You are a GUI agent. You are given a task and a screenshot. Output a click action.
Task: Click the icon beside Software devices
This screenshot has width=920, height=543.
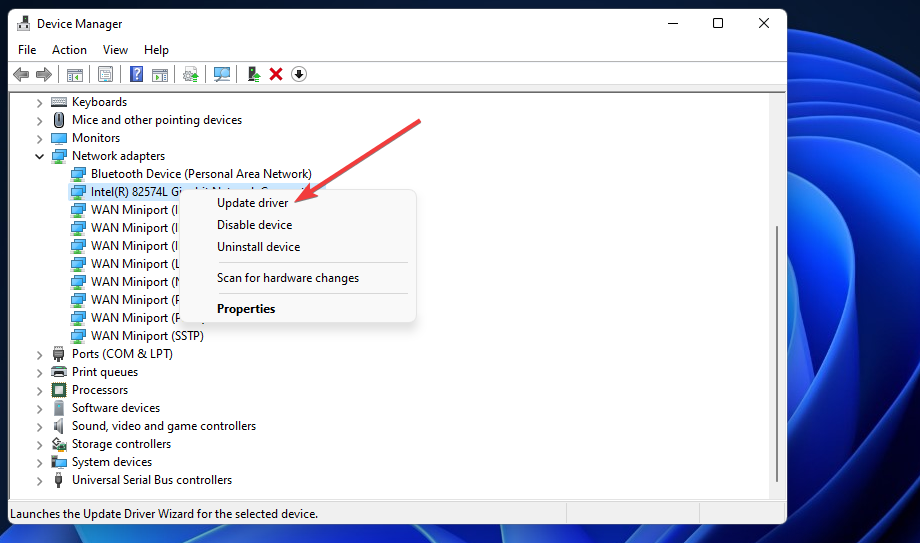59,408
